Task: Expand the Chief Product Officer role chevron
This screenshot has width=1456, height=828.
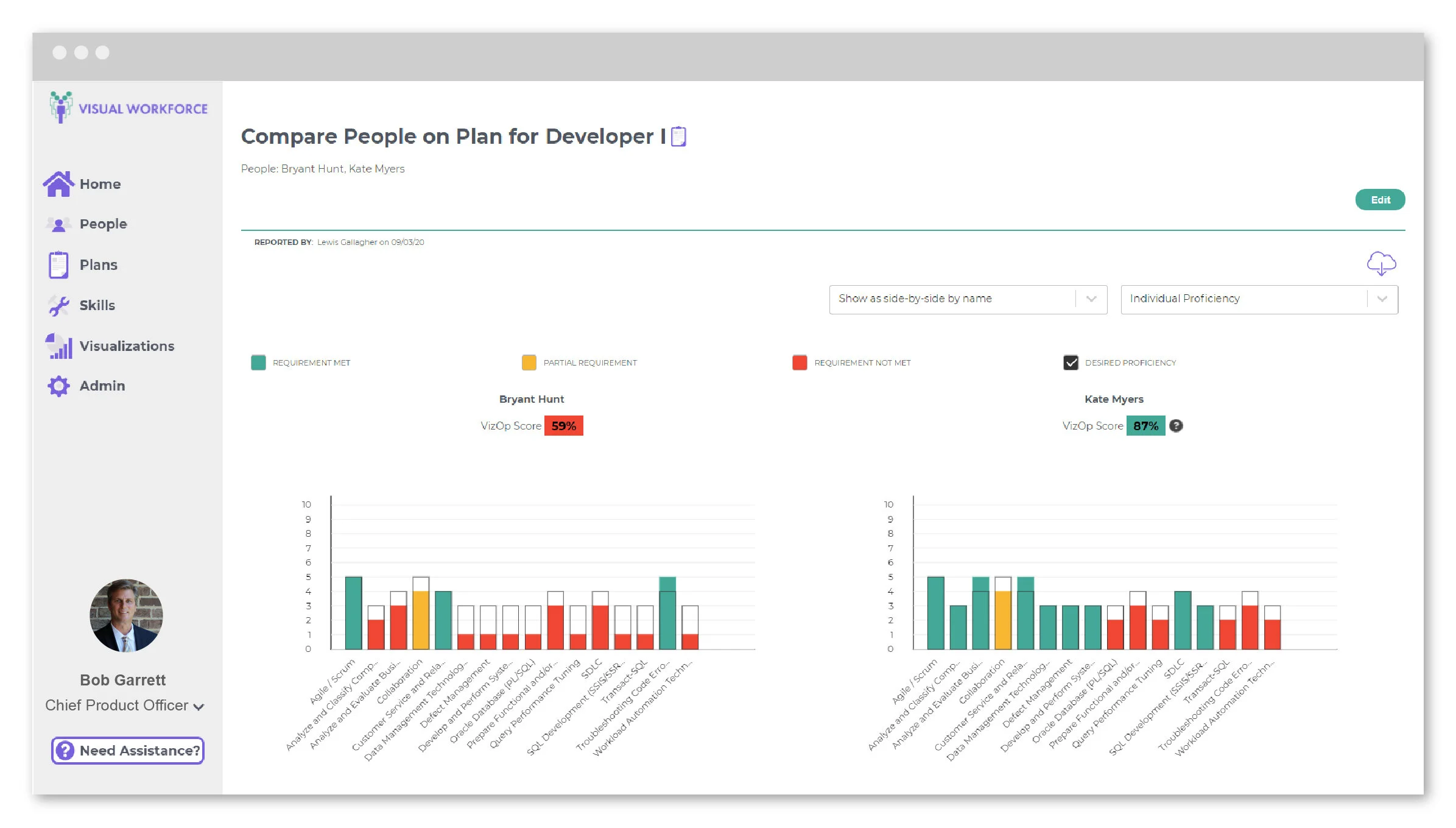Action: coord(199,707)
